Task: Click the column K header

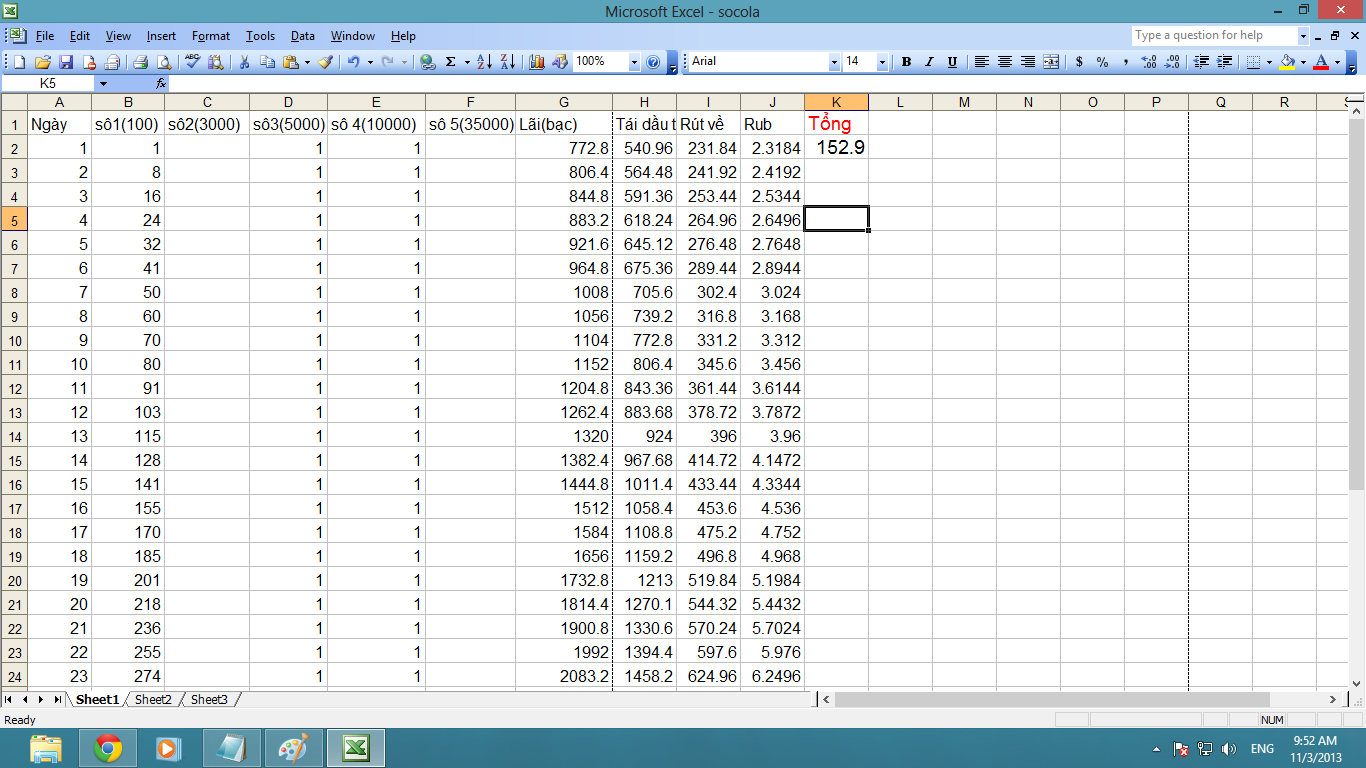Action: pyautogui.click(x=836, y=102)
